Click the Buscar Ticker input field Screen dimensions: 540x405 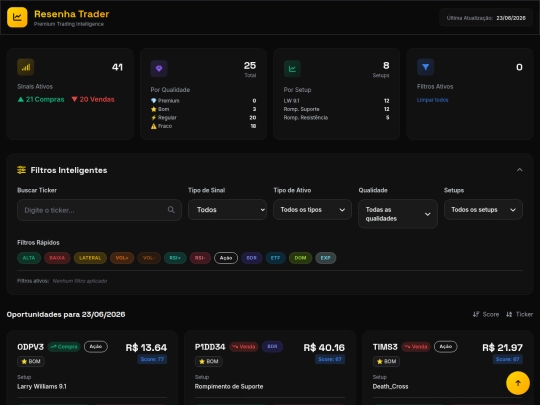point(99,210)
